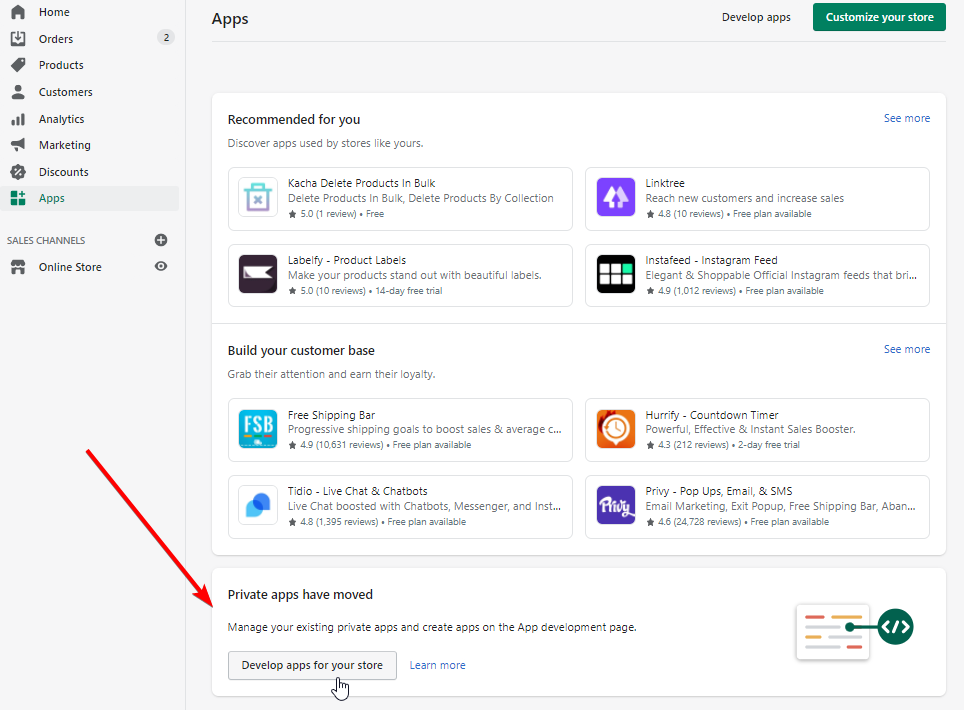Click the Orders count badge 2
Viewport: 964px width, 710px height.
point(166,37)
